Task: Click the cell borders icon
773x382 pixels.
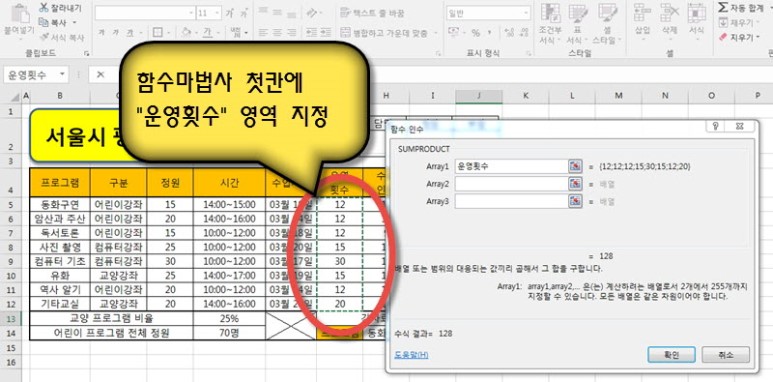Action: click(x=157, y=33)
